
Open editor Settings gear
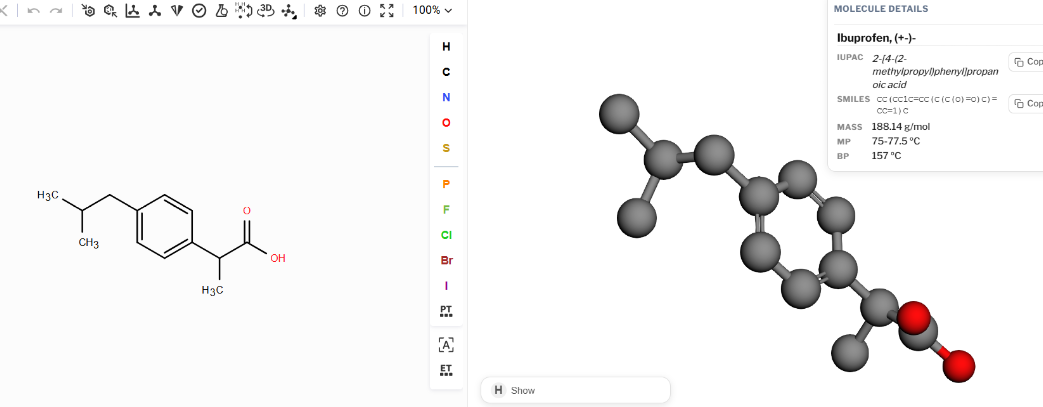[320, 11]
